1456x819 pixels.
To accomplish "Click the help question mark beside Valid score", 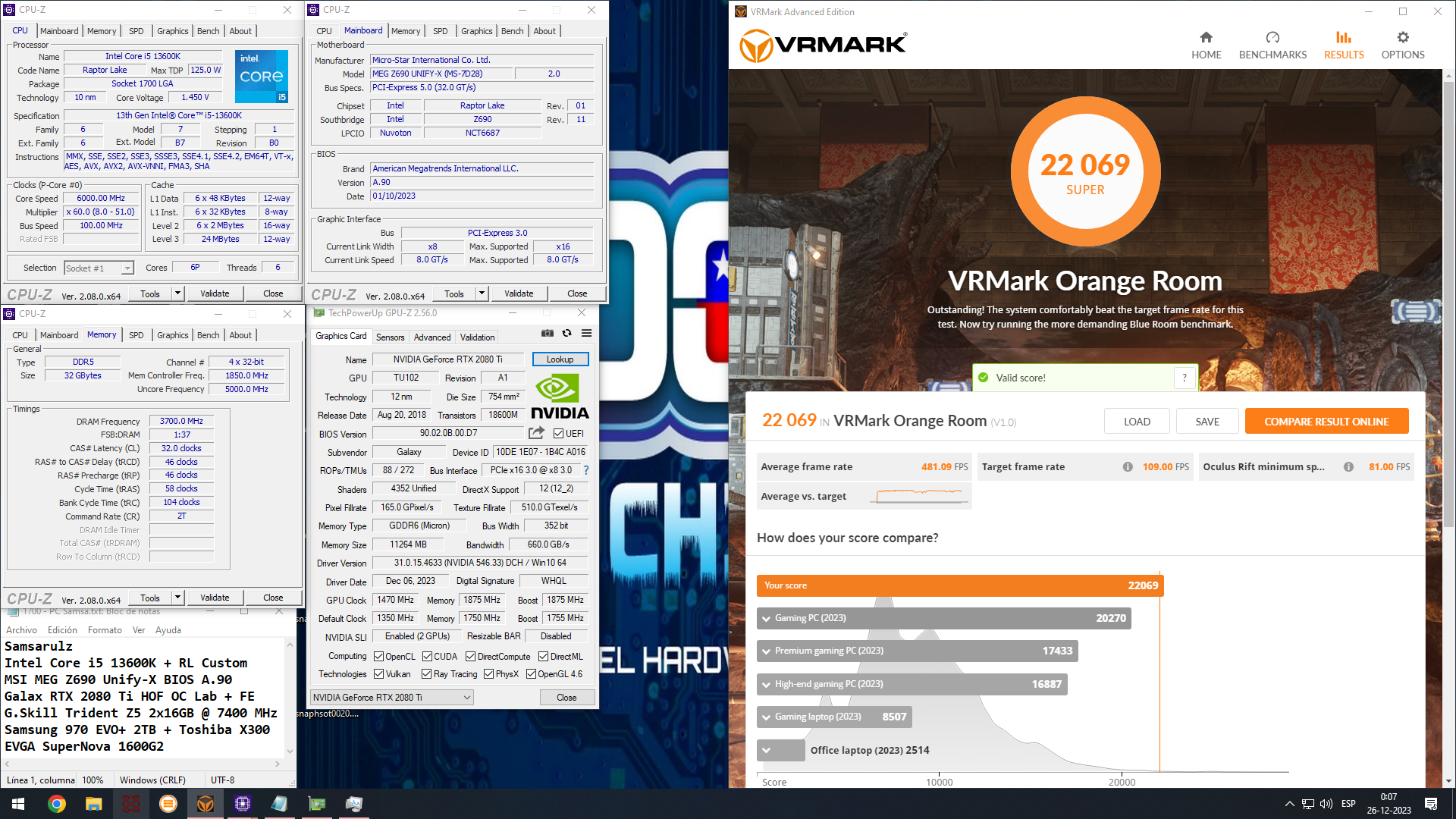I will pos(1185,378).
